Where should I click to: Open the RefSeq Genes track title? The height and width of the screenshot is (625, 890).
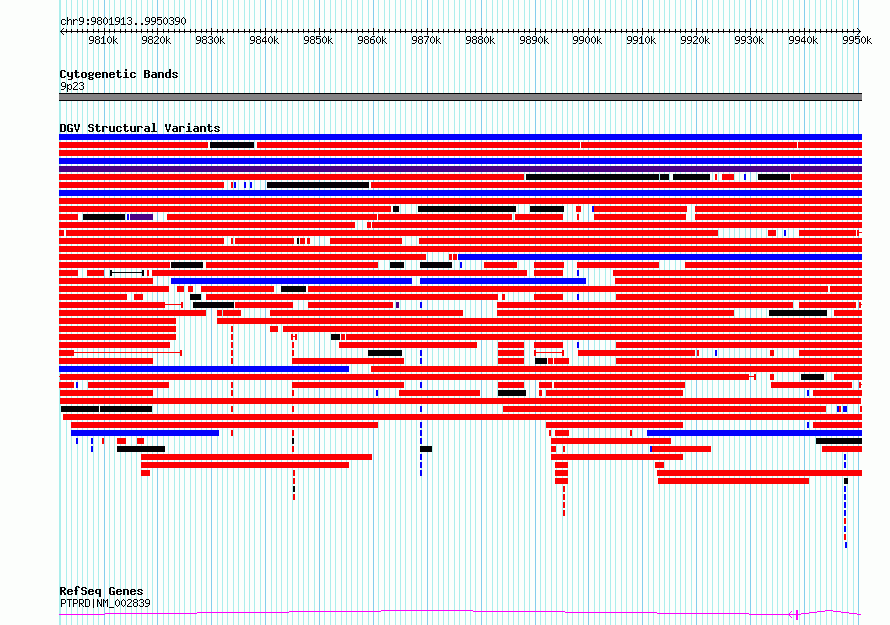click(101, 591)
